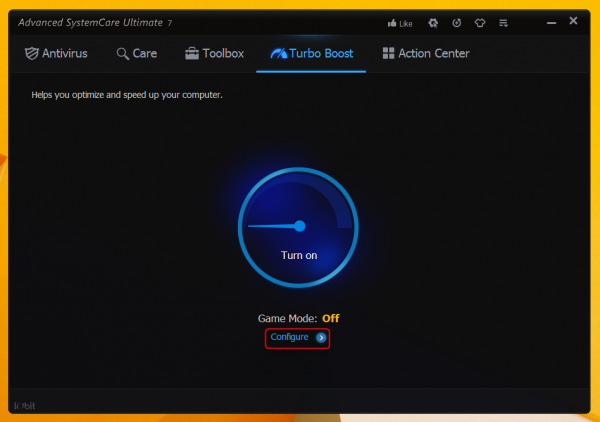The height and width of the screenshot is (422, 600).
Task: Click the arrow next to Configure
Action: point(321,337)
